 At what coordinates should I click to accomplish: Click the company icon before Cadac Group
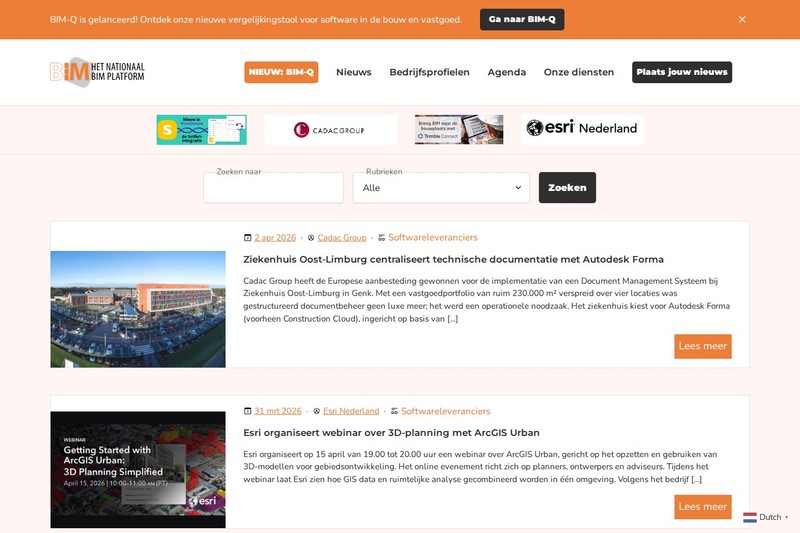pyautogui.click(x=311, y=238)
